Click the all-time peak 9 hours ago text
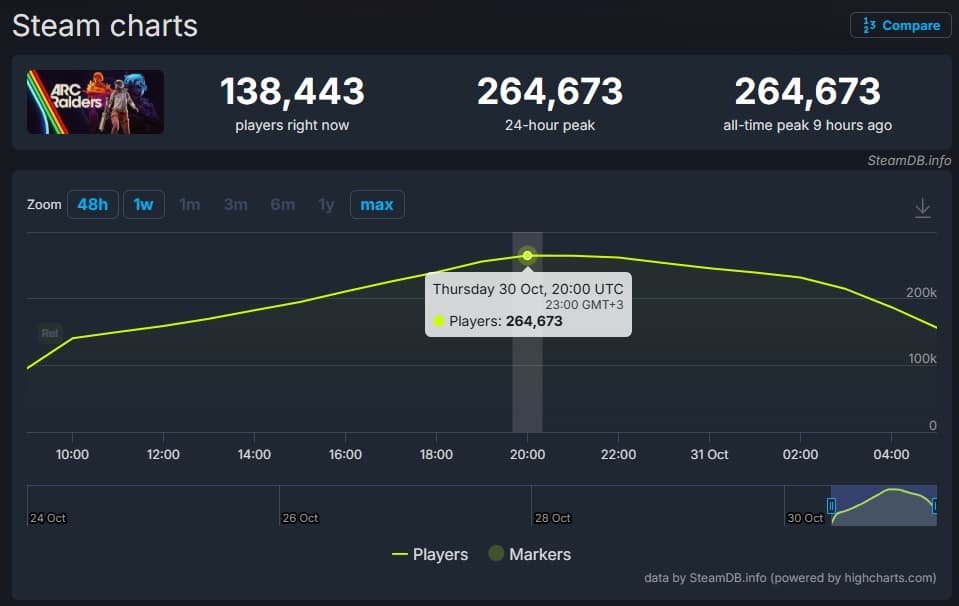 coord(807,125)
